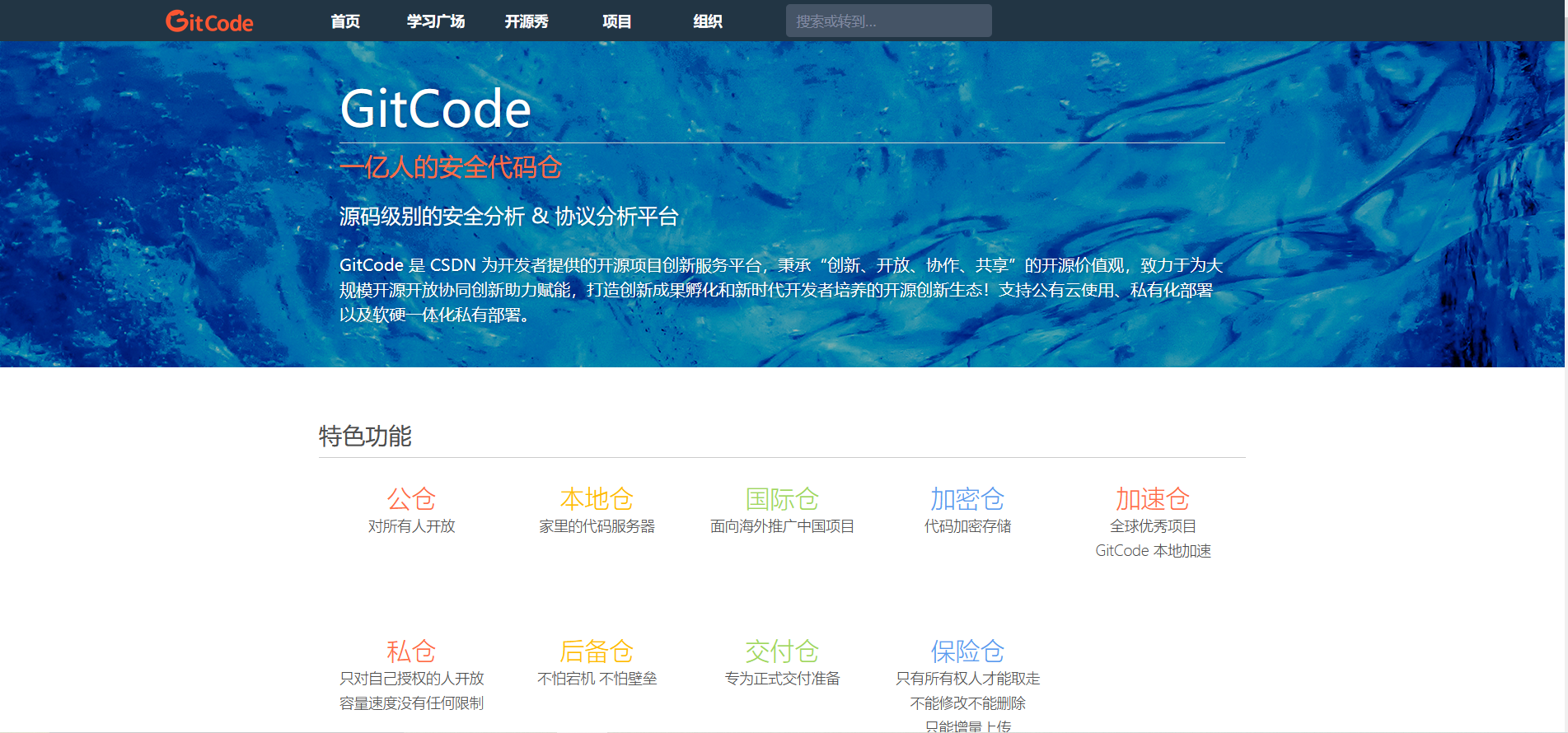1568x733 pixels.
Task: Select 项目 in the top navigation
Action: 616,21
